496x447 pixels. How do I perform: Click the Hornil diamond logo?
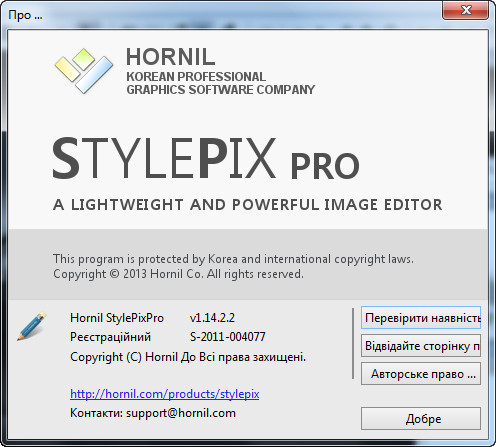[84, 71]
